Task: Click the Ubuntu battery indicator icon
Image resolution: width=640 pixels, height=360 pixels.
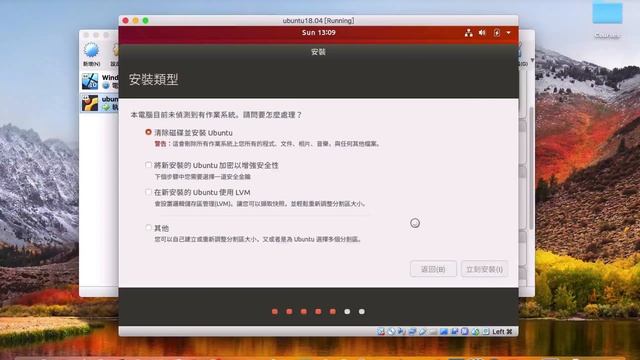Action: tap(497, 33)
